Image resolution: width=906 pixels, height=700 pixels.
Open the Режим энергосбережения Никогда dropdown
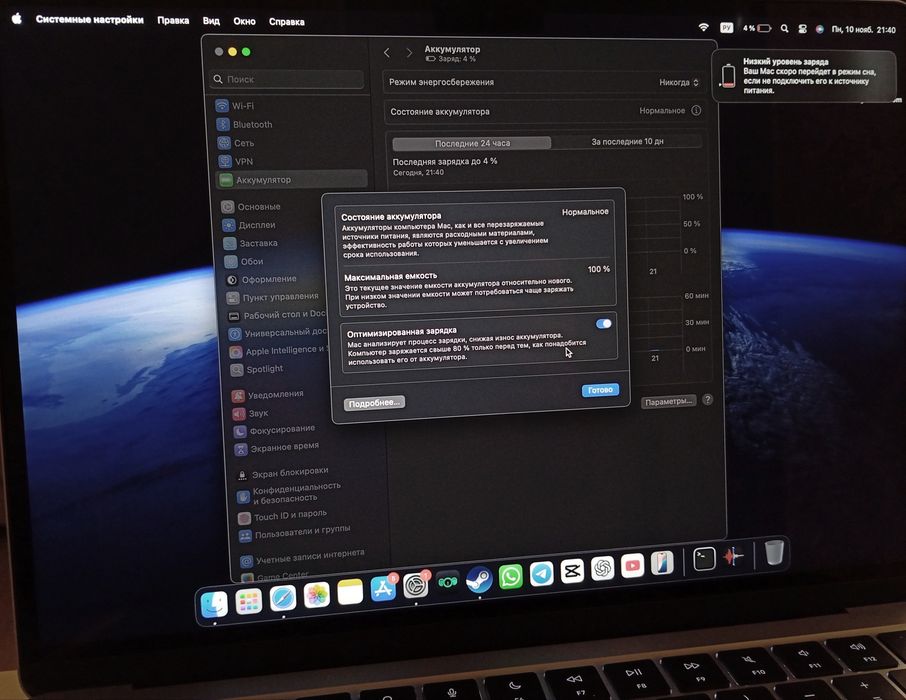(x=680, y=83)
